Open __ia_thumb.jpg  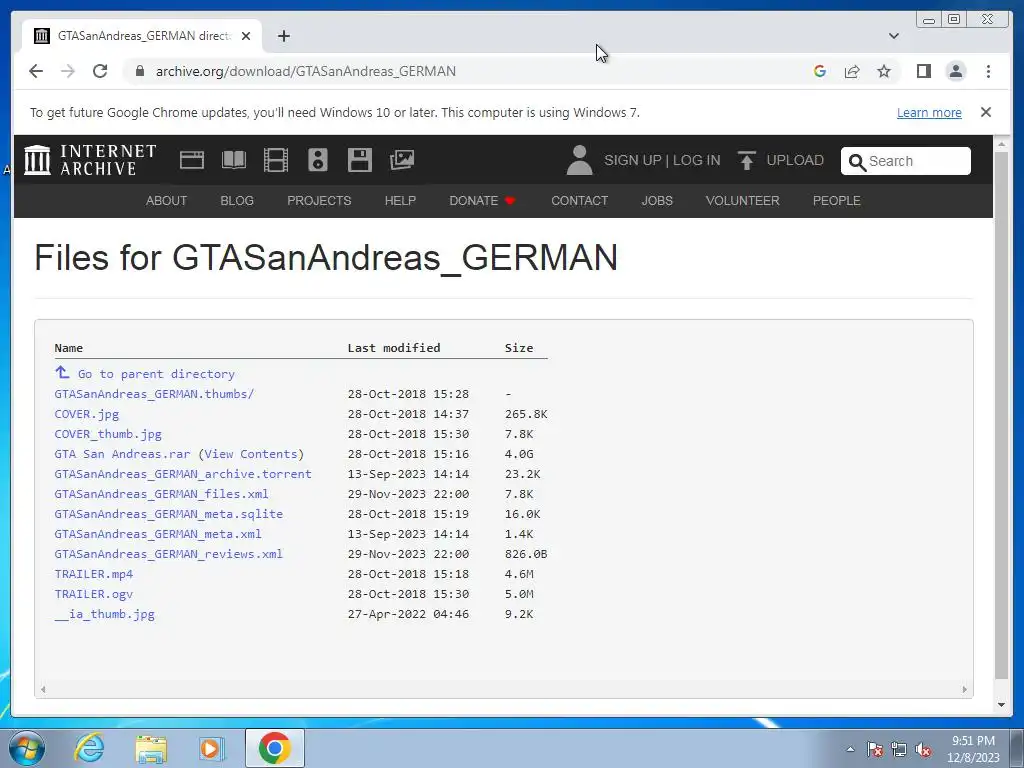(x=104, y=614)
